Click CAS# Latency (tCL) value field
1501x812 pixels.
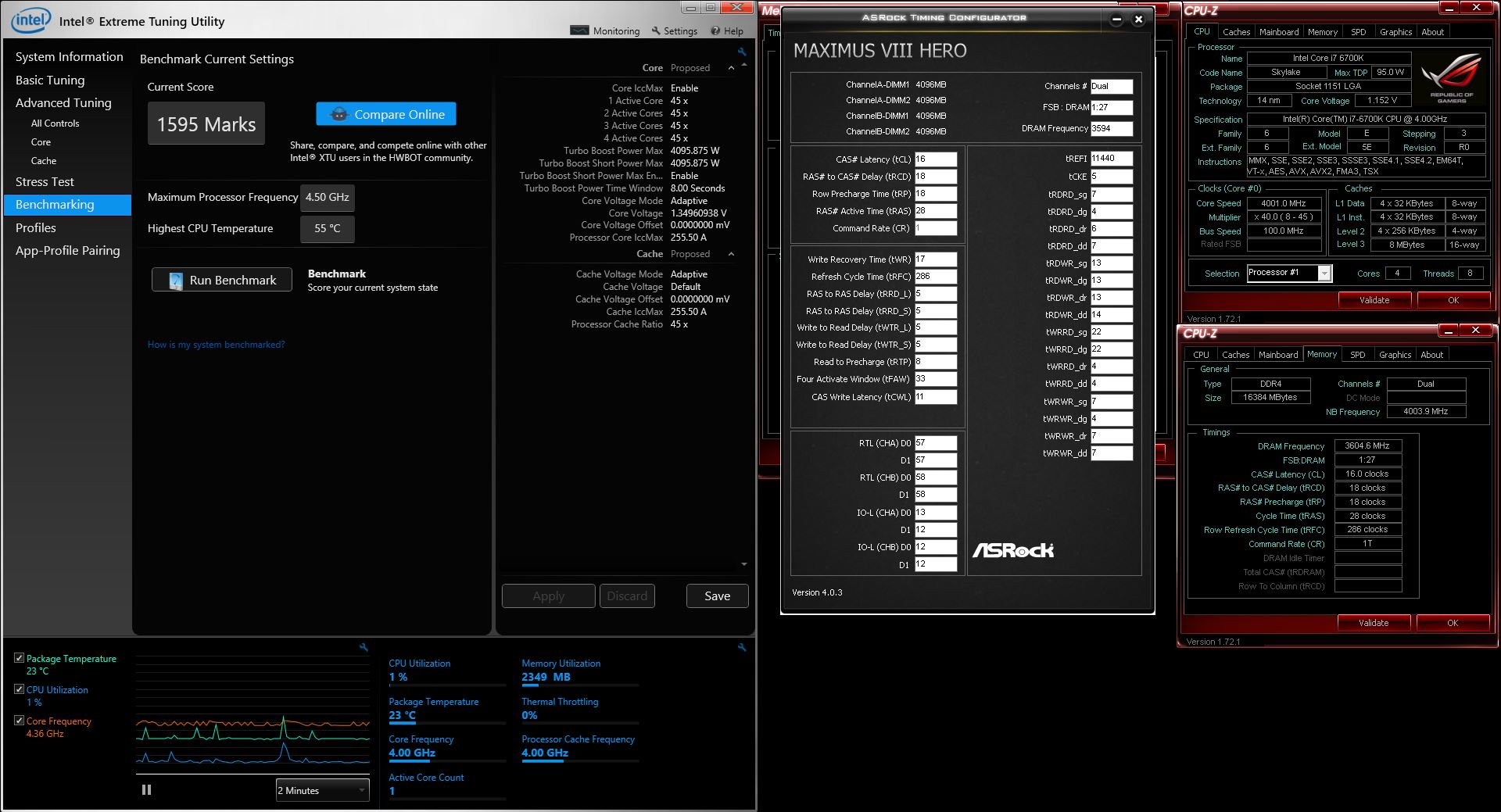coord(936,159)
